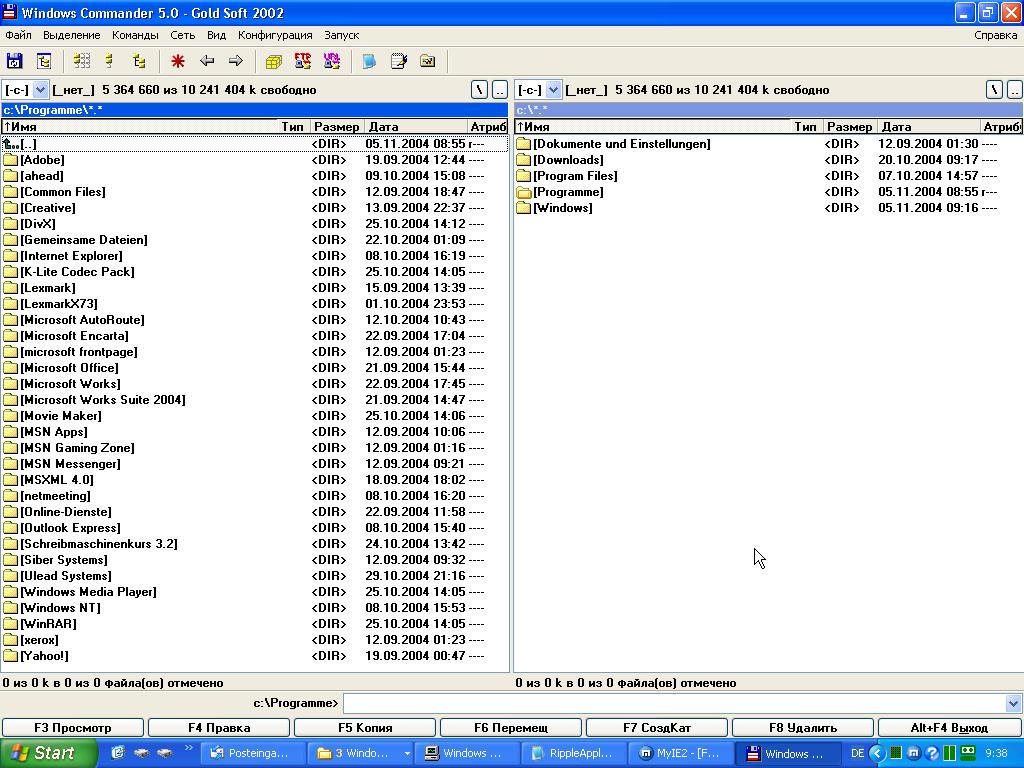Open the Справка help menu
This screenshot has height=768, width=1024.
tap(995, 35)
